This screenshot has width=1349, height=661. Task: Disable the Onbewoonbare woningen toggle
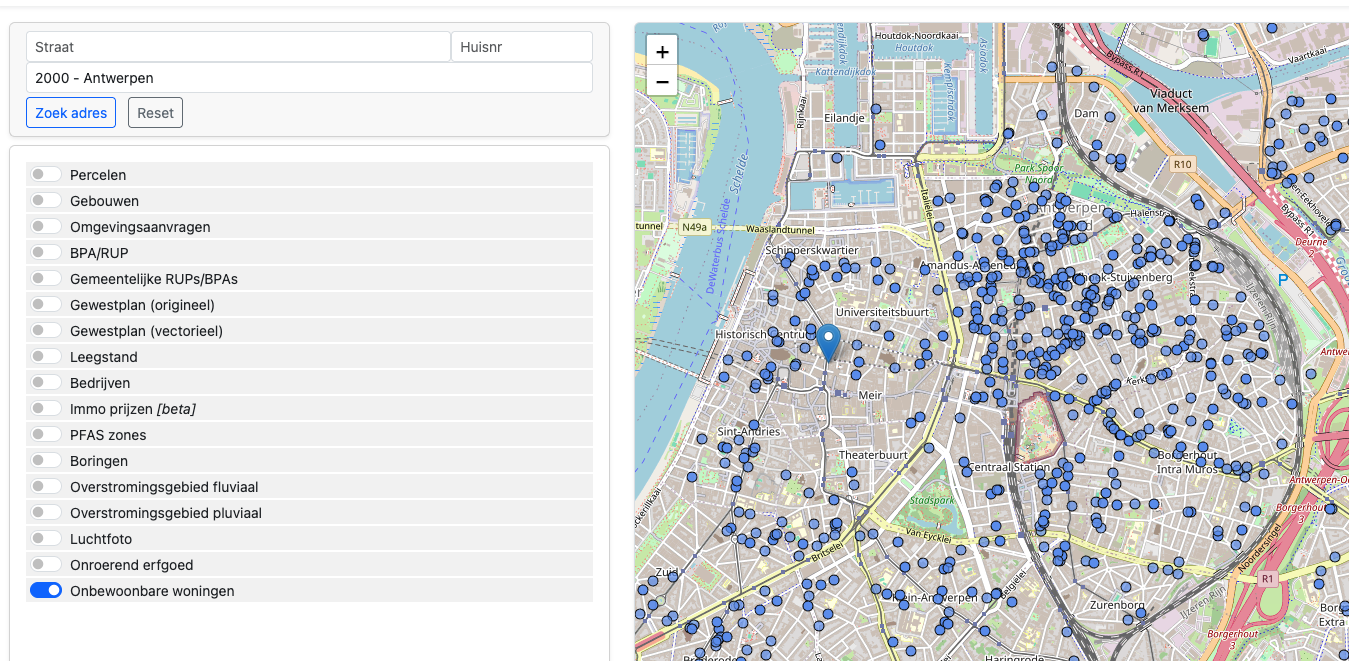pyautogui.click(x=46, y=591)
